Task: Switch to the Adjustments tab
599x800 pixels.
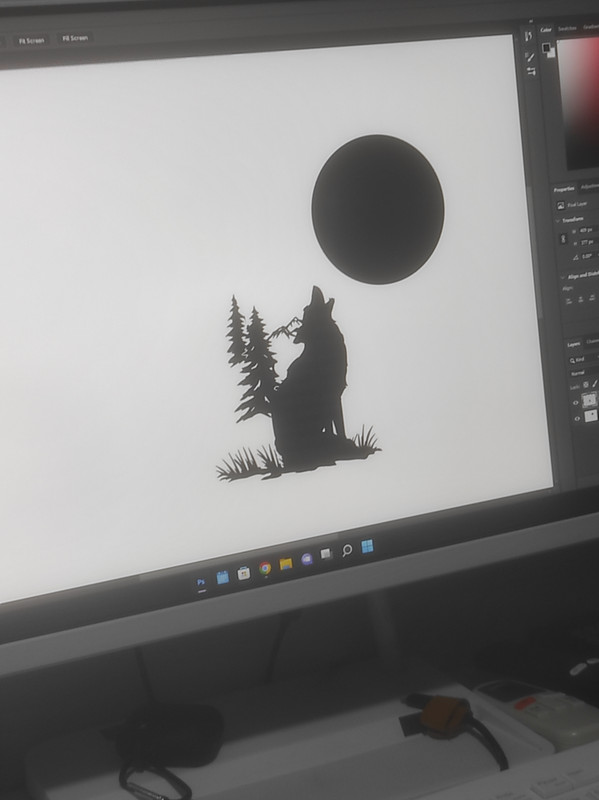Action: tap(590, 187)
